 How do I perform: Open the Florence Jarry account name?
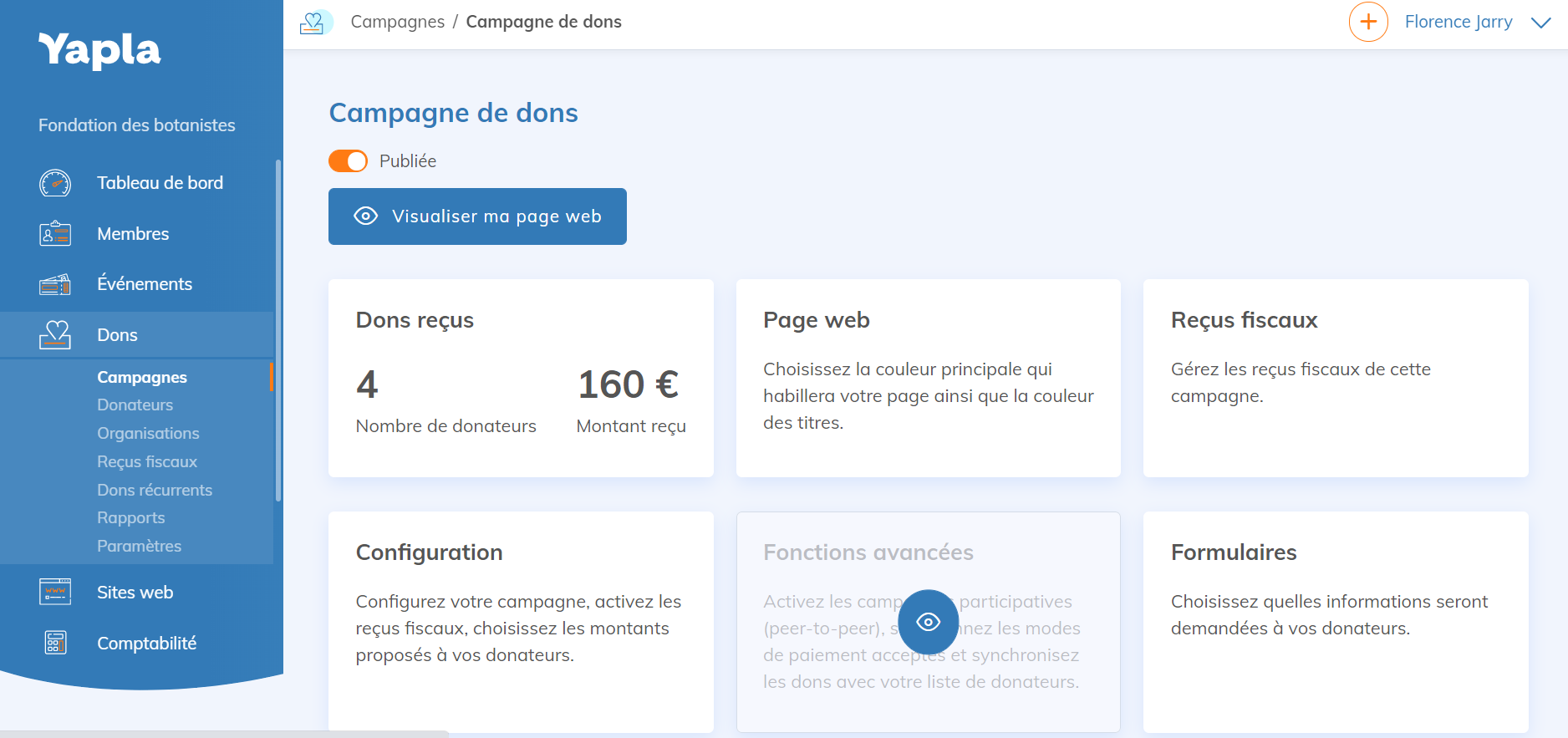click(1458, 23)
